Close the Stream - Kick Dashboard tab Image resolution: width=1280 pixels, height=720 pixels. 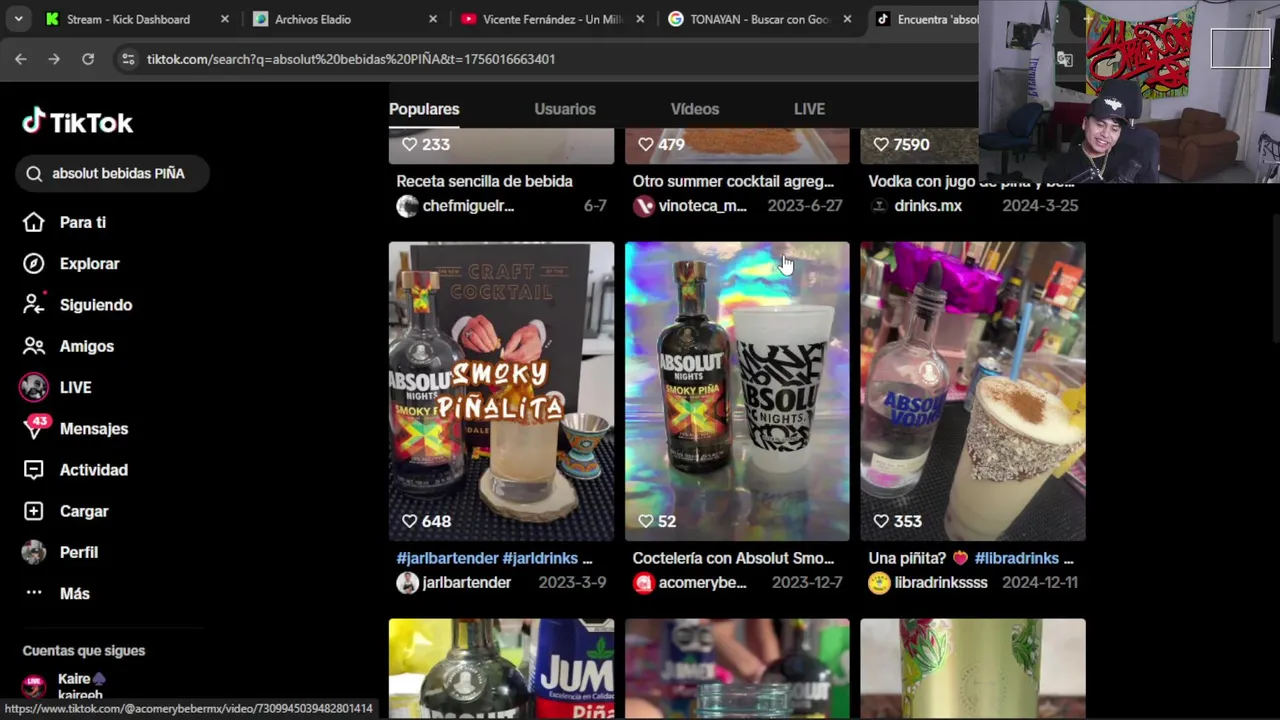224,19
